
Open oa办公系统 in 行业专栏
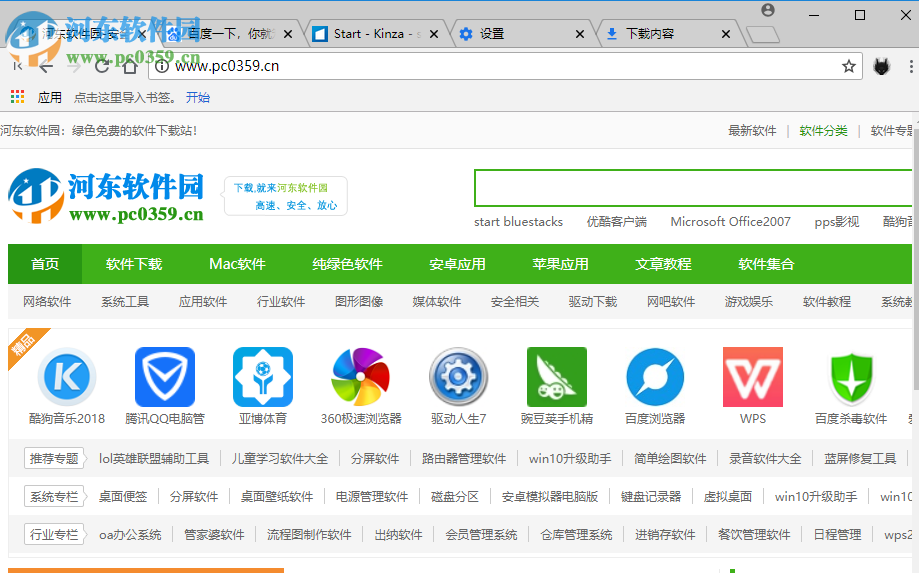(130, 535)
